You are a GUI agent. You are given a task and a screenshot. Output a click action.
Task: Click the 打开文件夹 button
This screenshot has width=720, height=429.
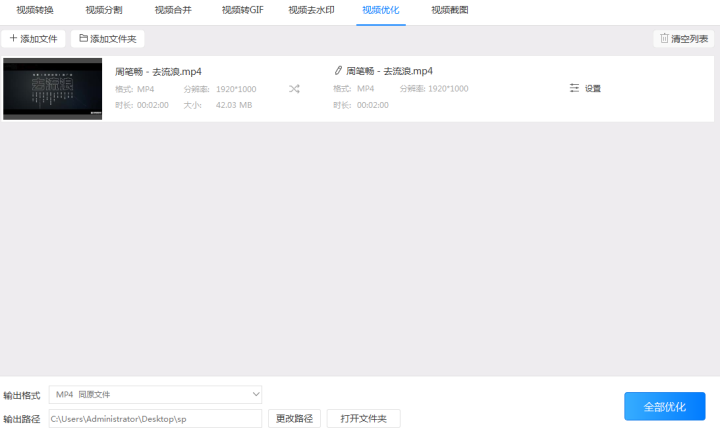(x=364, y=418)
